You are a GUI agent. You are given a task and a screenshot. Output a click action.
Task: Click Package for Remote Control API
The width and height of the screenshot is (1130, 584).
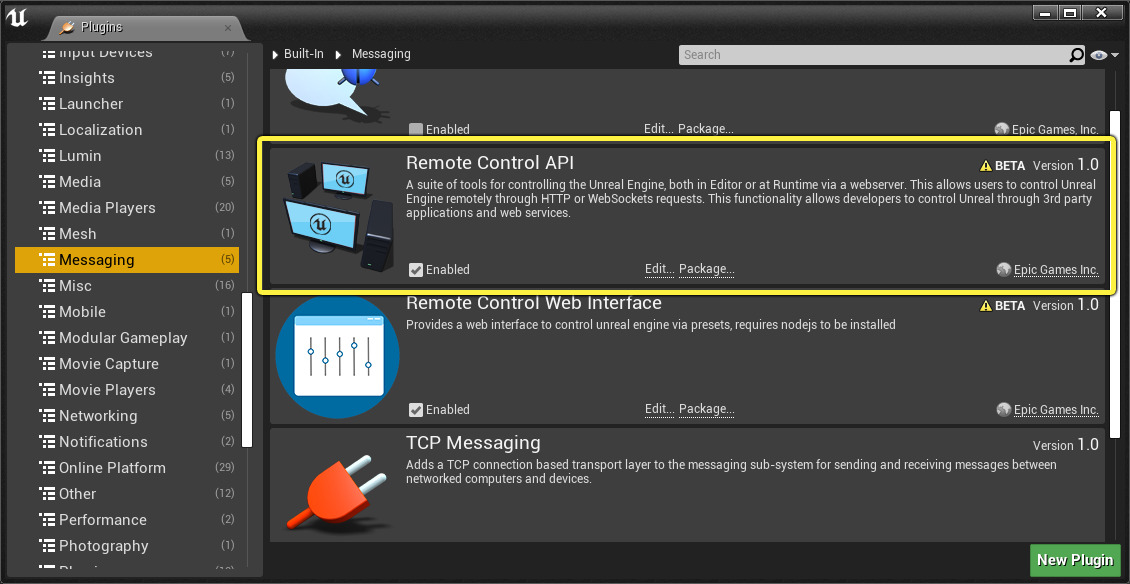(x=706, y=269)
